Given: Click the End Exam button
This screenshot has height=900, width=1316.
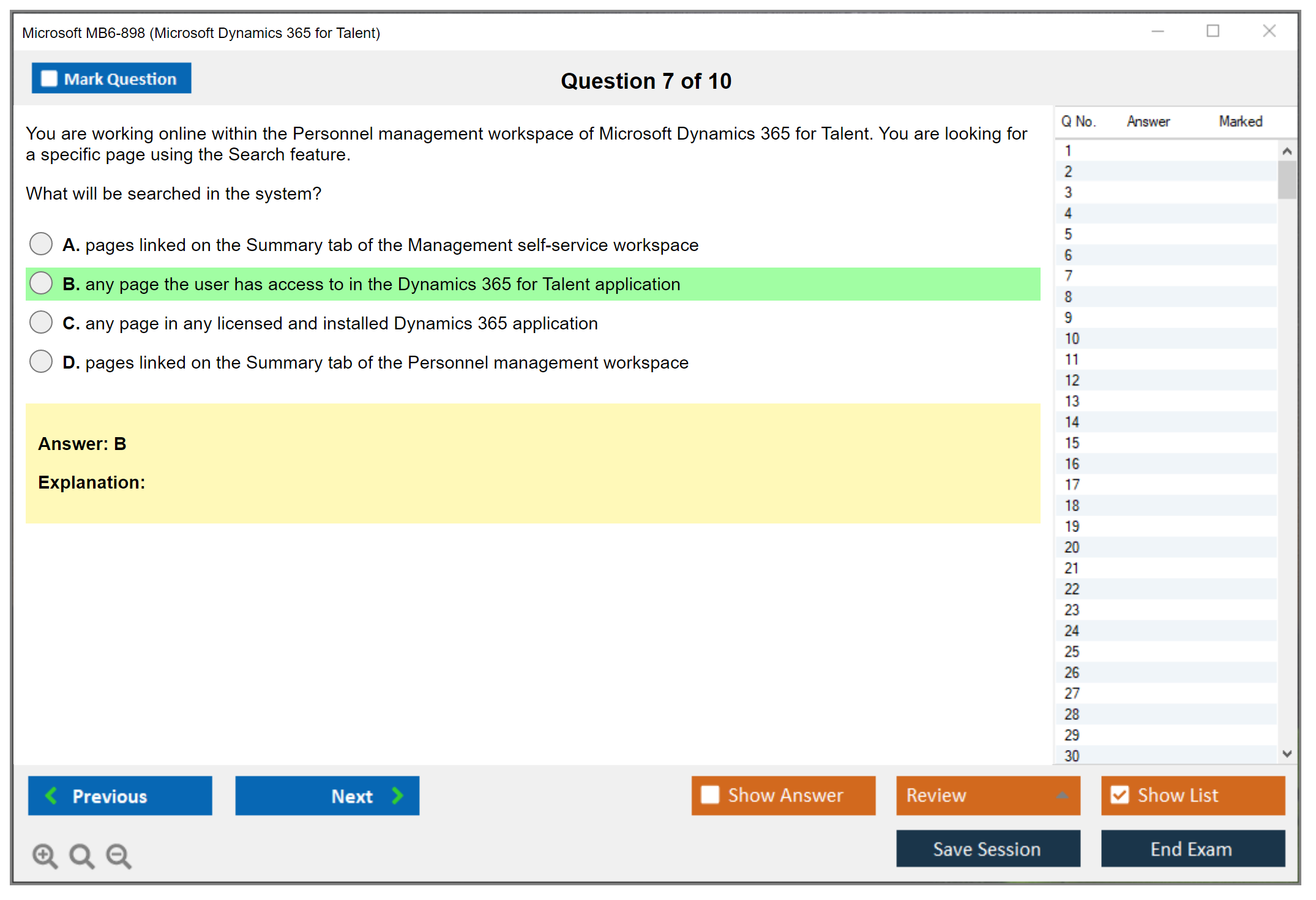Looking at the screenshot, I should point(1192,849).
